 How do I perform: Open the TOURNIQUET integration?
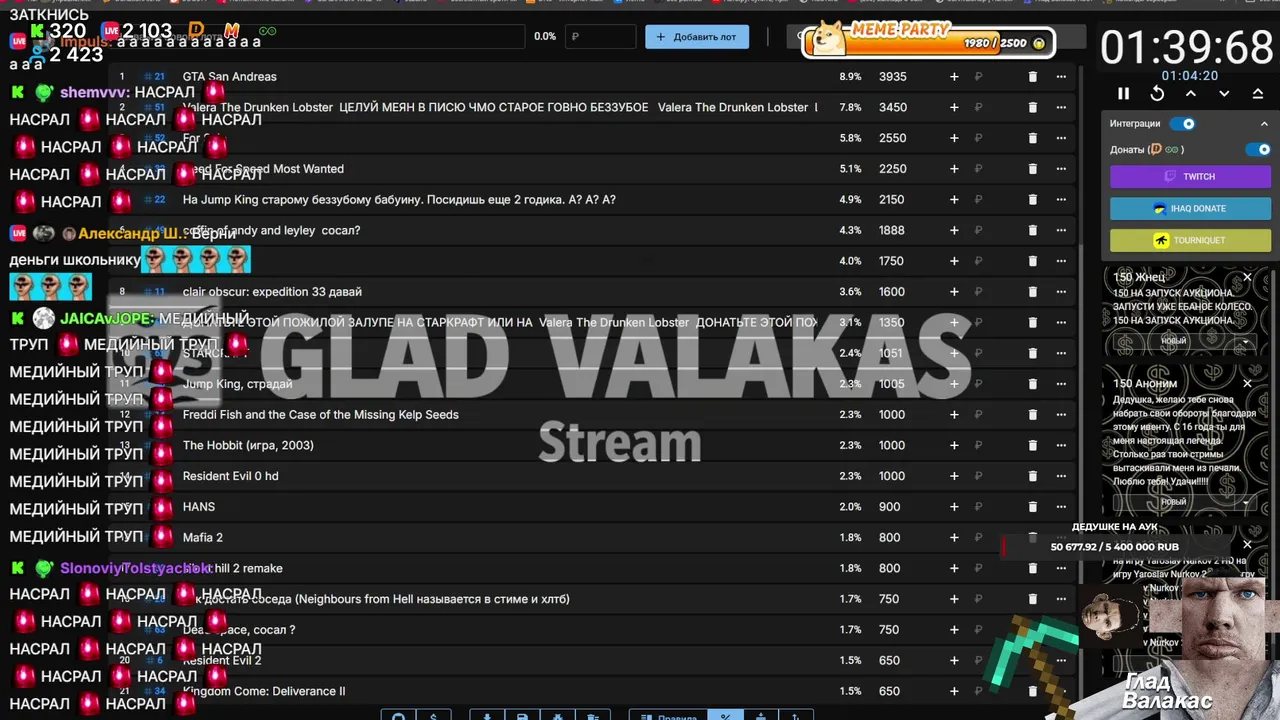(1190, 240)
